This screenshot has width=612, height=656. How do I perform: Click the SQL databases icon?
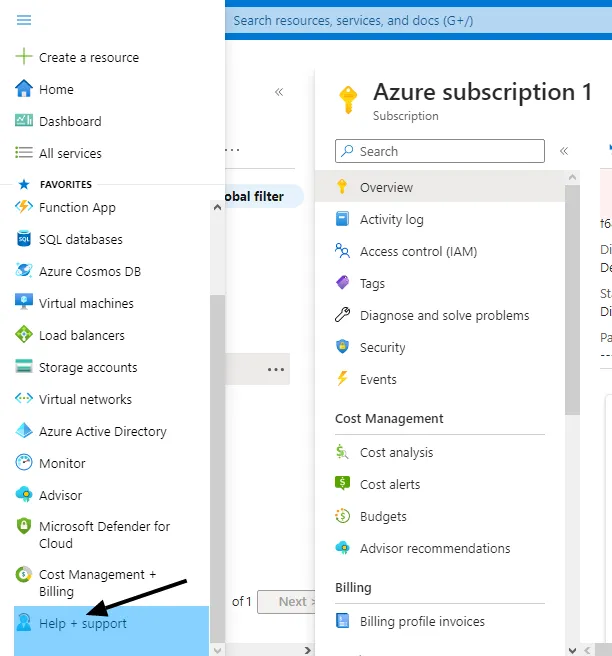[24, 239]
